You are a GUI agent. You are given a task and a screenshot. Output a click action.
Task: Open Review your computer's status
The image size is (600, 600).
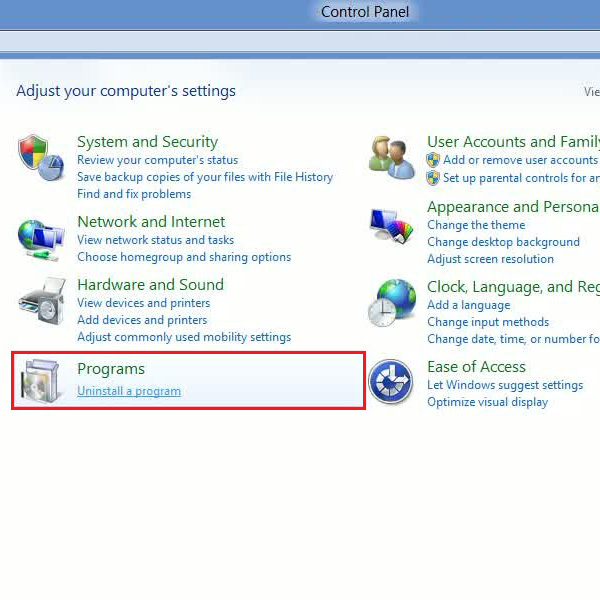pyautogui.click(x=158, y=160)
